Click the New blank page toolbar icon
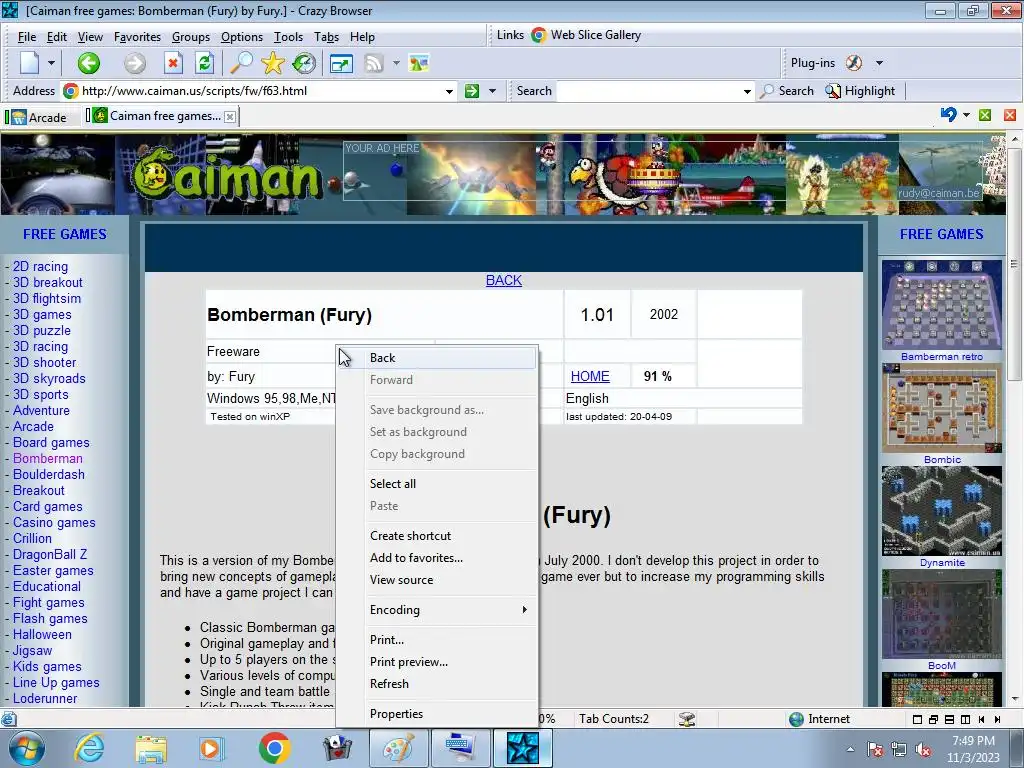 coord(30,63)
